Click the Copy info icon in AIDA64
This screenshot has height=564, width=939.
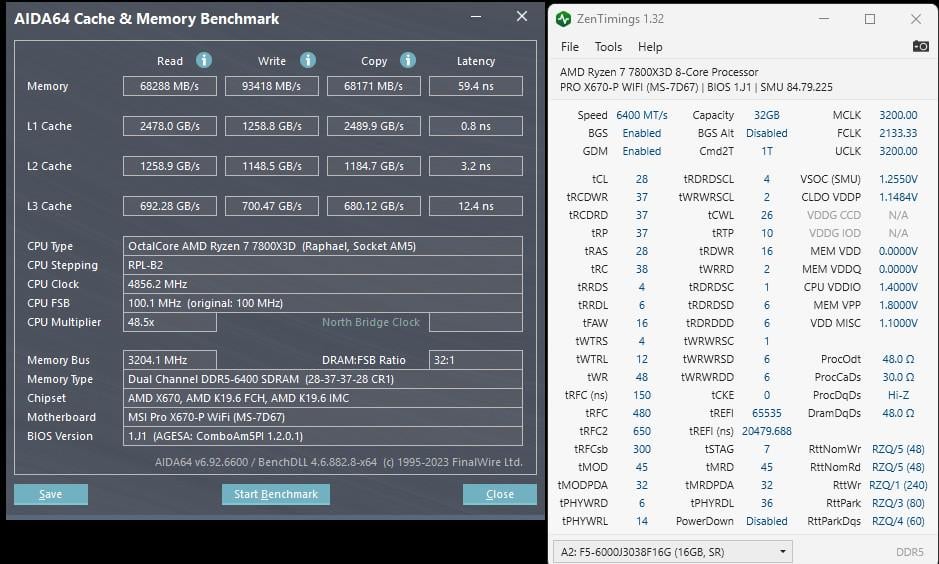(408, 60)
